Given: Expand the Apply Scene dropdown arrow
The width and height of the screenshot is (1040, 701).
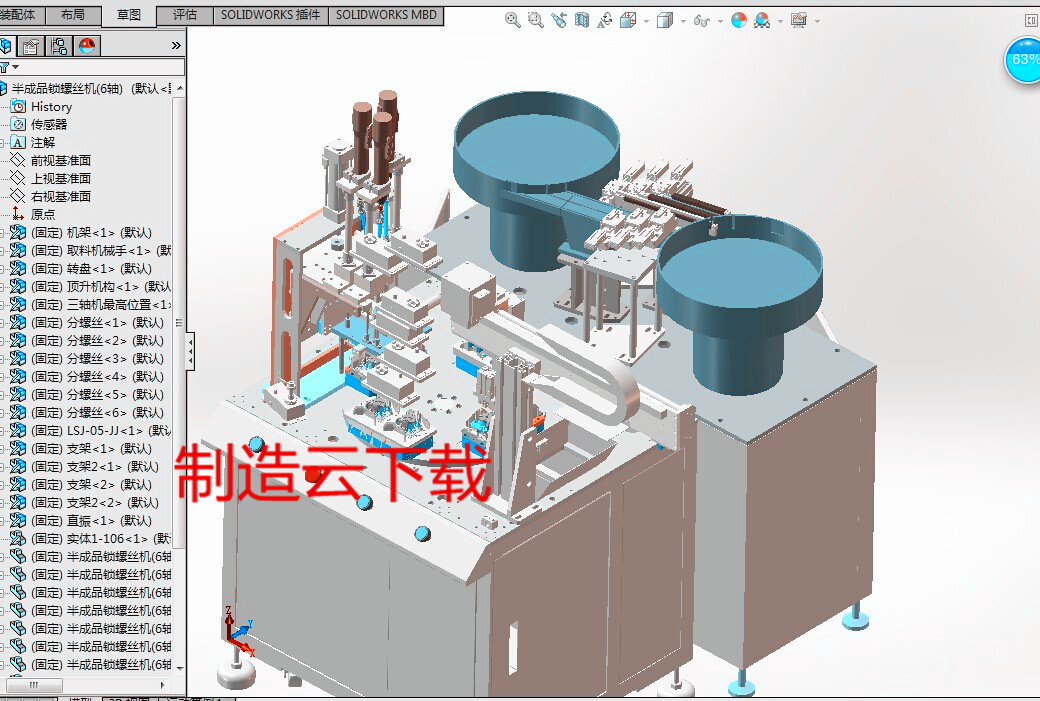Looking at the screenshot, I should pyautogui.click(x=780, y=19).
